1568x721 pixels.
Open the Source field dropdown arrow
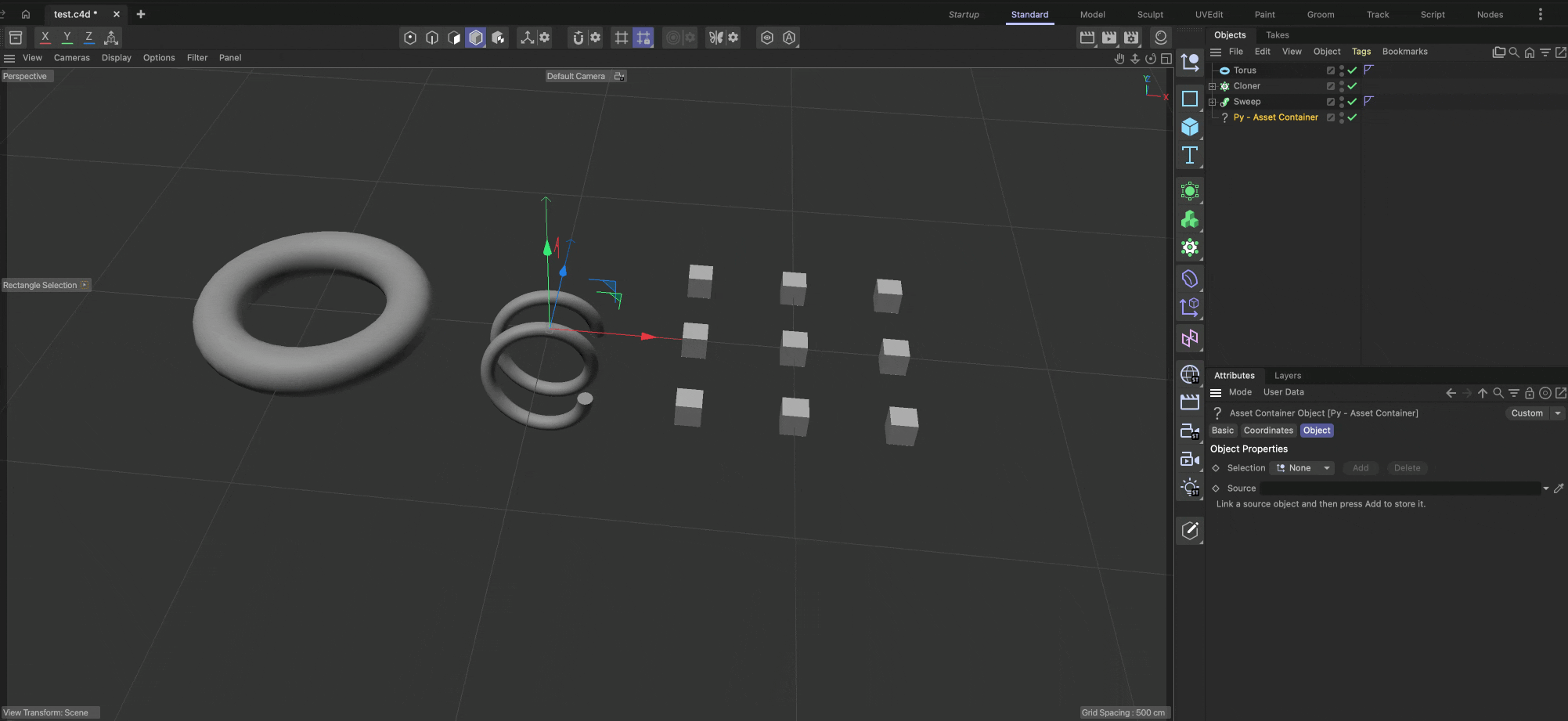pos(1546,488)
